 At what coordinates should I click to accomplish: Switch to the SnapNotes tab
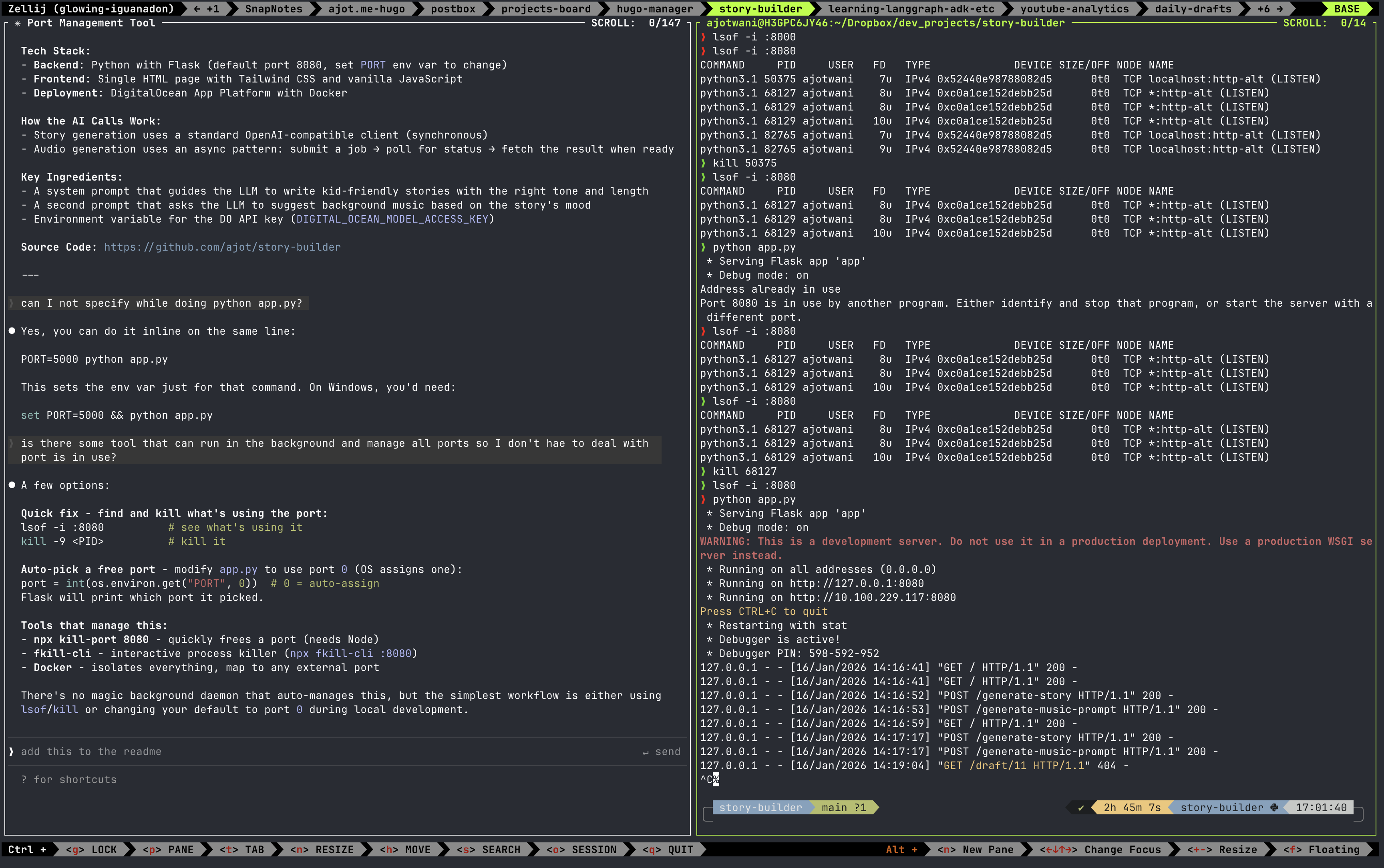pos(273,9)
